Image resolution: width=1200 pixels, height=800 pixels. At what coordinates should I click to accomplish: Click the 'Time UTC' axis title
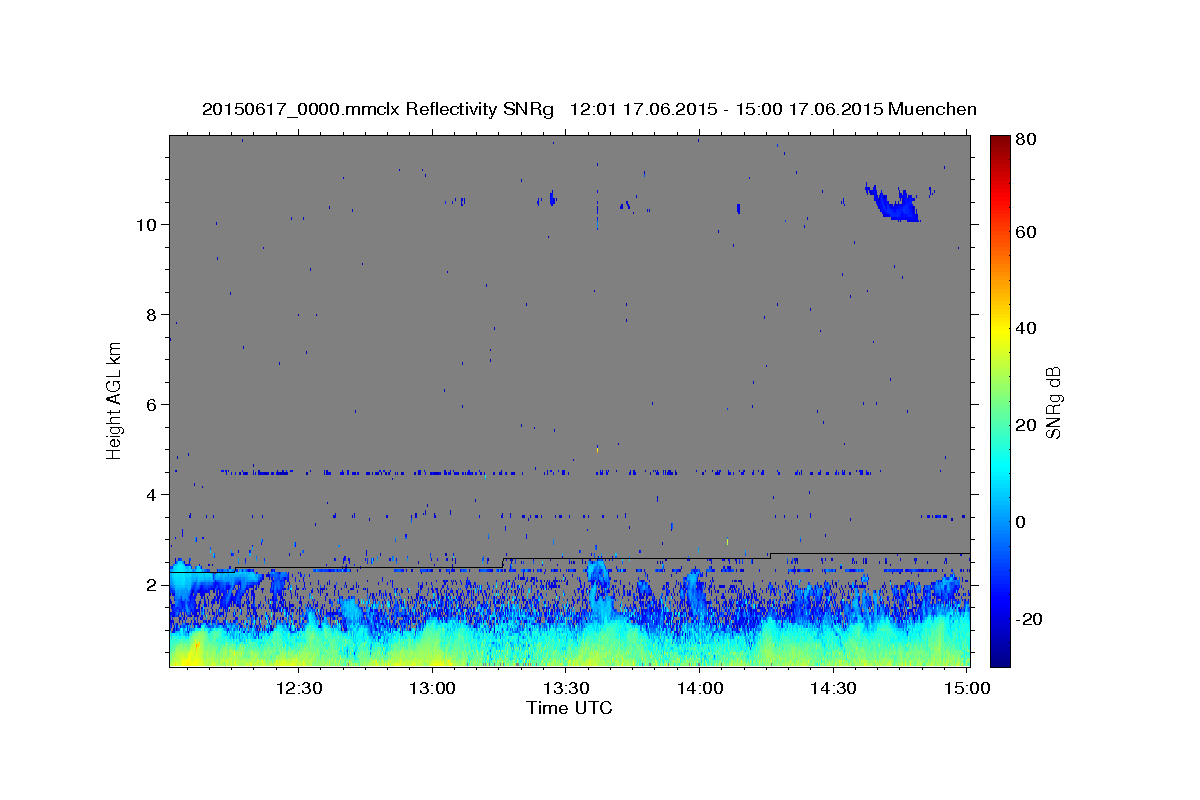click(x=569, y=708)
